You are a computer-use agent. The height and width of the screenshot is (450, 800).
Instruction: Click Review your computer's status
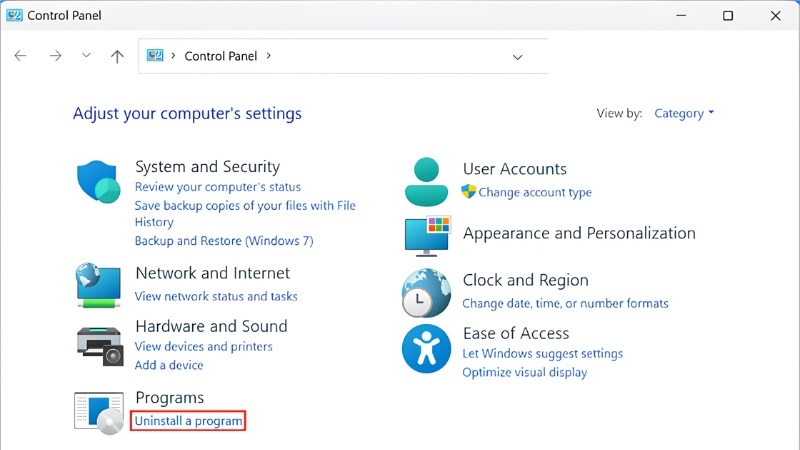point(218,187)
